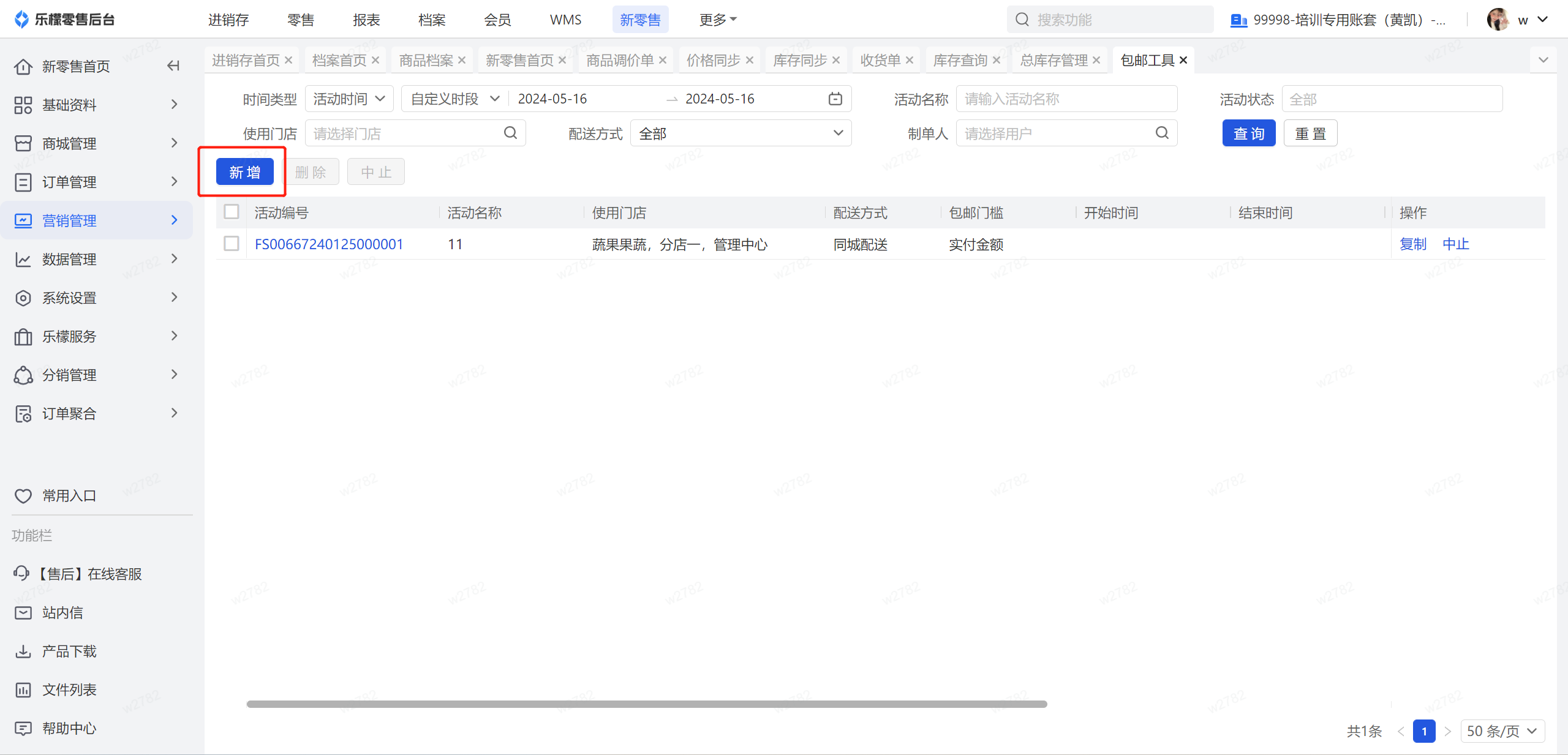The width and height of the screenshot is (1568, 755).
Task: Collapse the left sidebar with the arrow icon
Action: [173, 66]
